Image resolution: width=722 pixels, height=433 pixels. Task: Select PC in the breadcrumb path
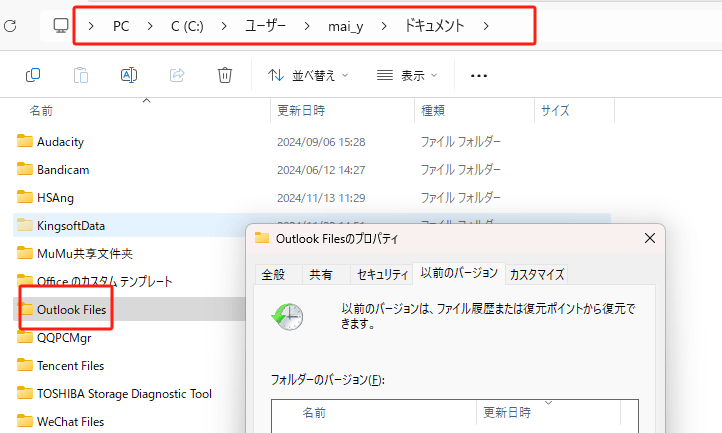click(121, 26)
